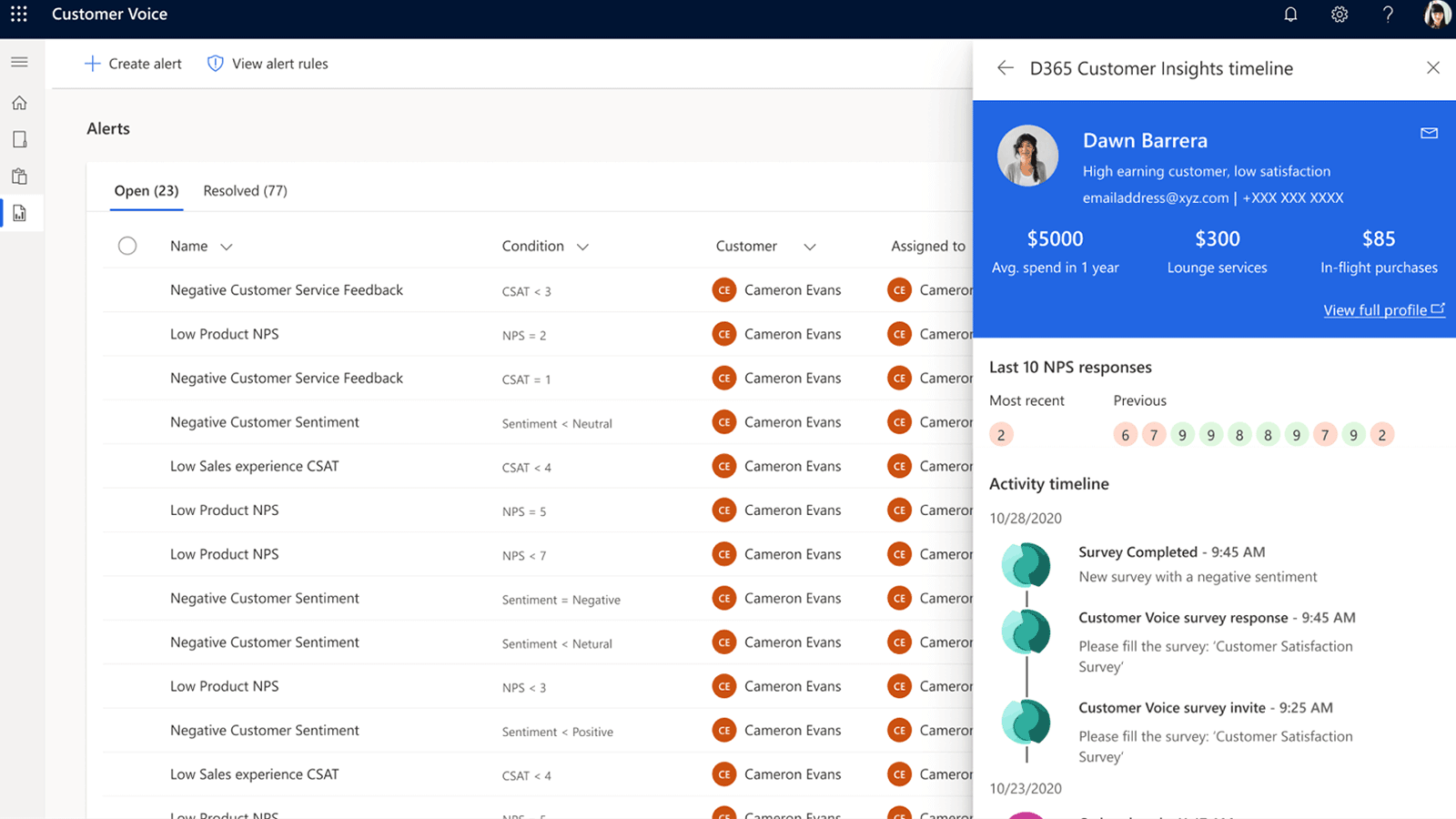The height and width of the screenshot is (819, 1456).
Task: Click the 10/23/2020 date heading
Action: [1026, 789]
